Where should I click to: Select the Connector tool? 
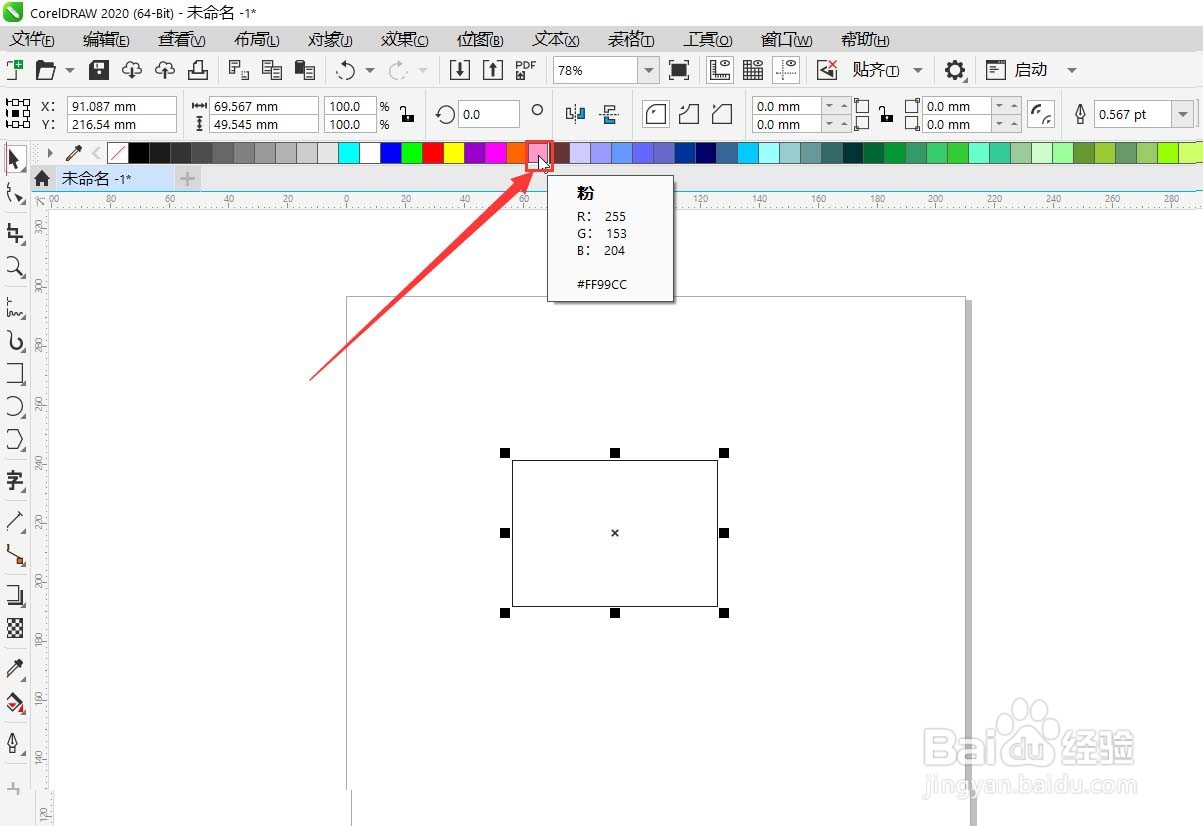14,554
